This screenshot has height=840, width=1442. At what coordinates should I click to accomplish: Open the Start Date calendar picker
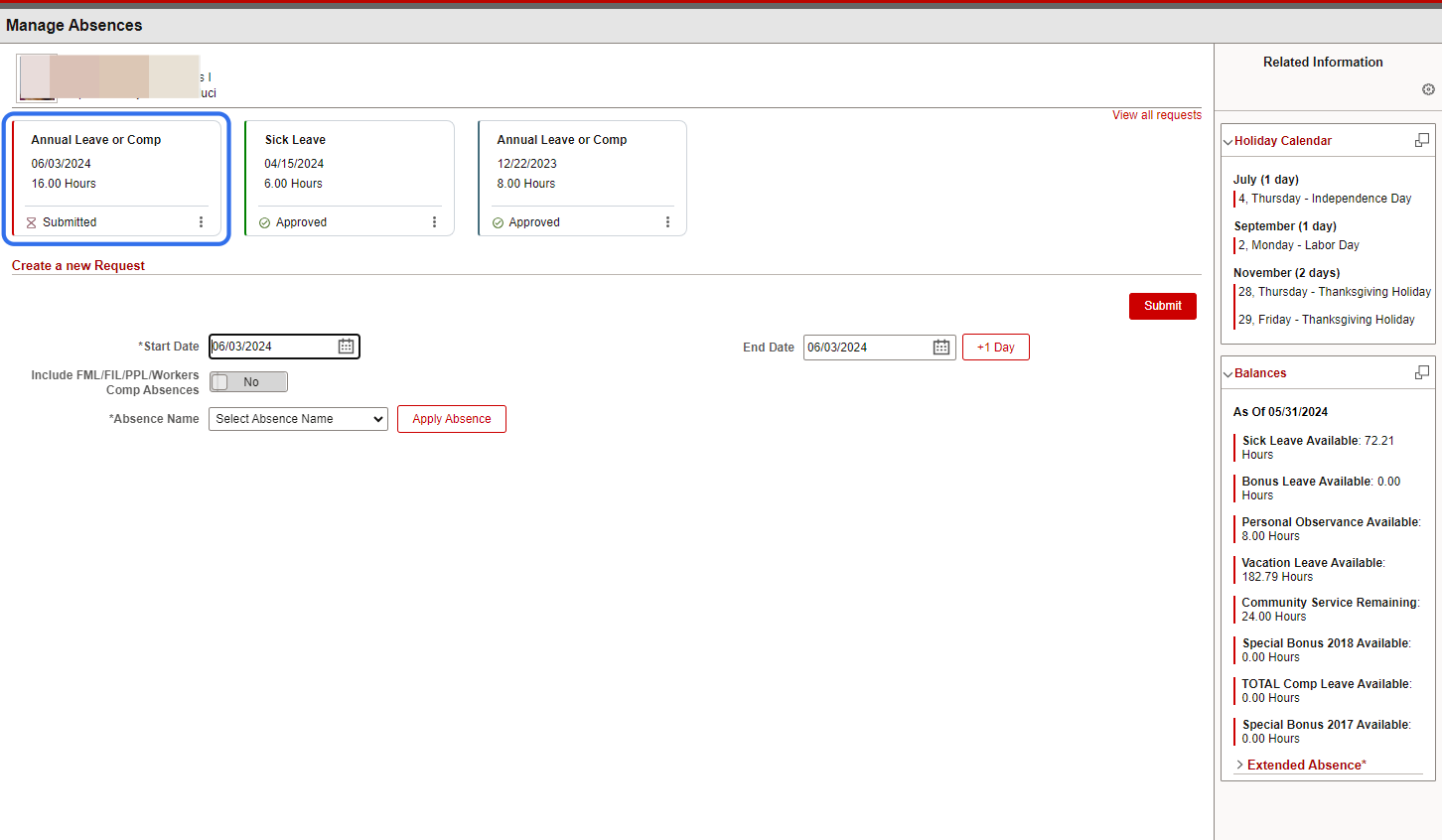click(x=346, y=347)
